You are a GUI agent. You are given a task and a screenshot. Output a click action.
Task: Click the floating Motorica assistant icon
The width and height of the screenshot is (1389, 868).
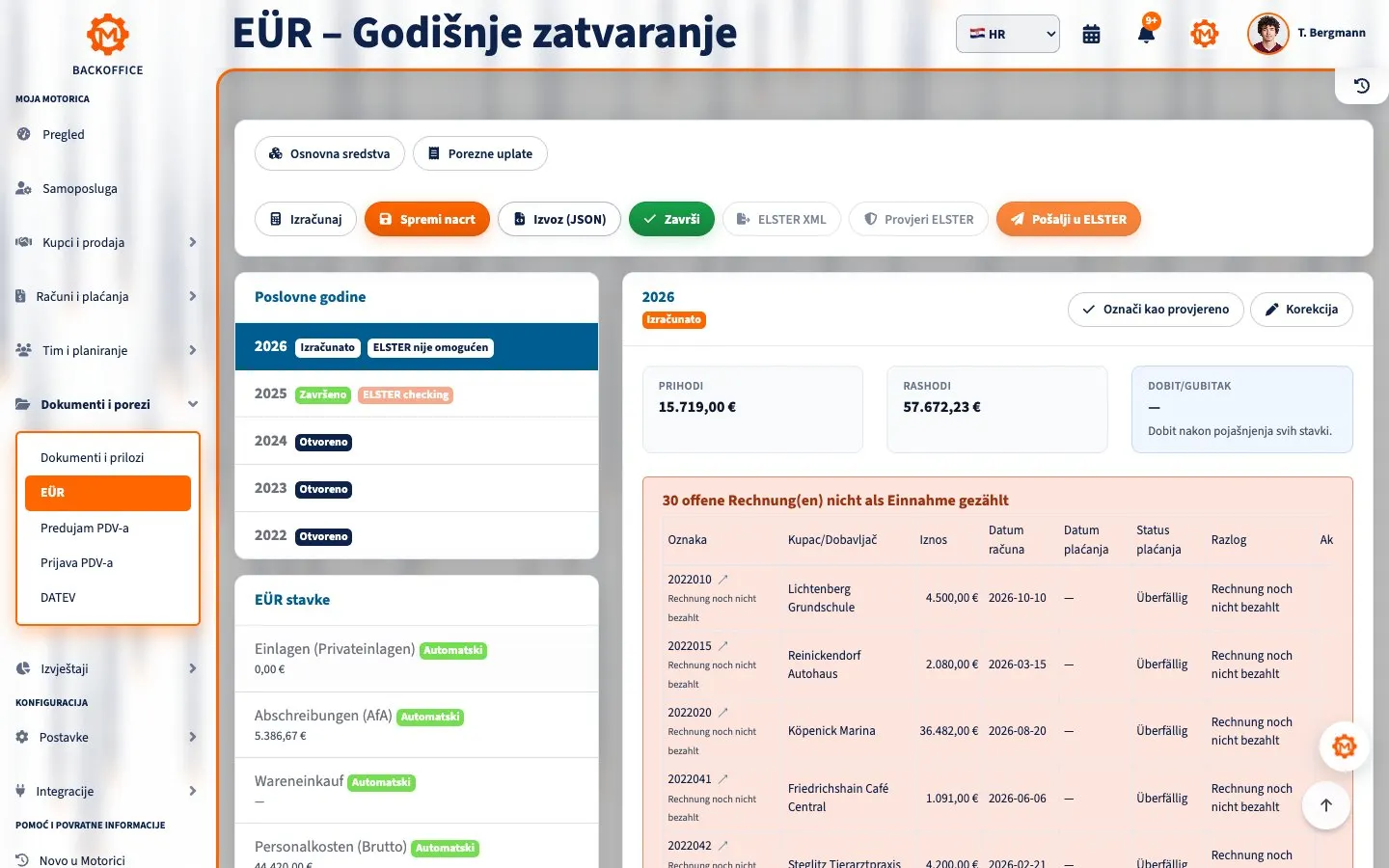click(1344, 746)
